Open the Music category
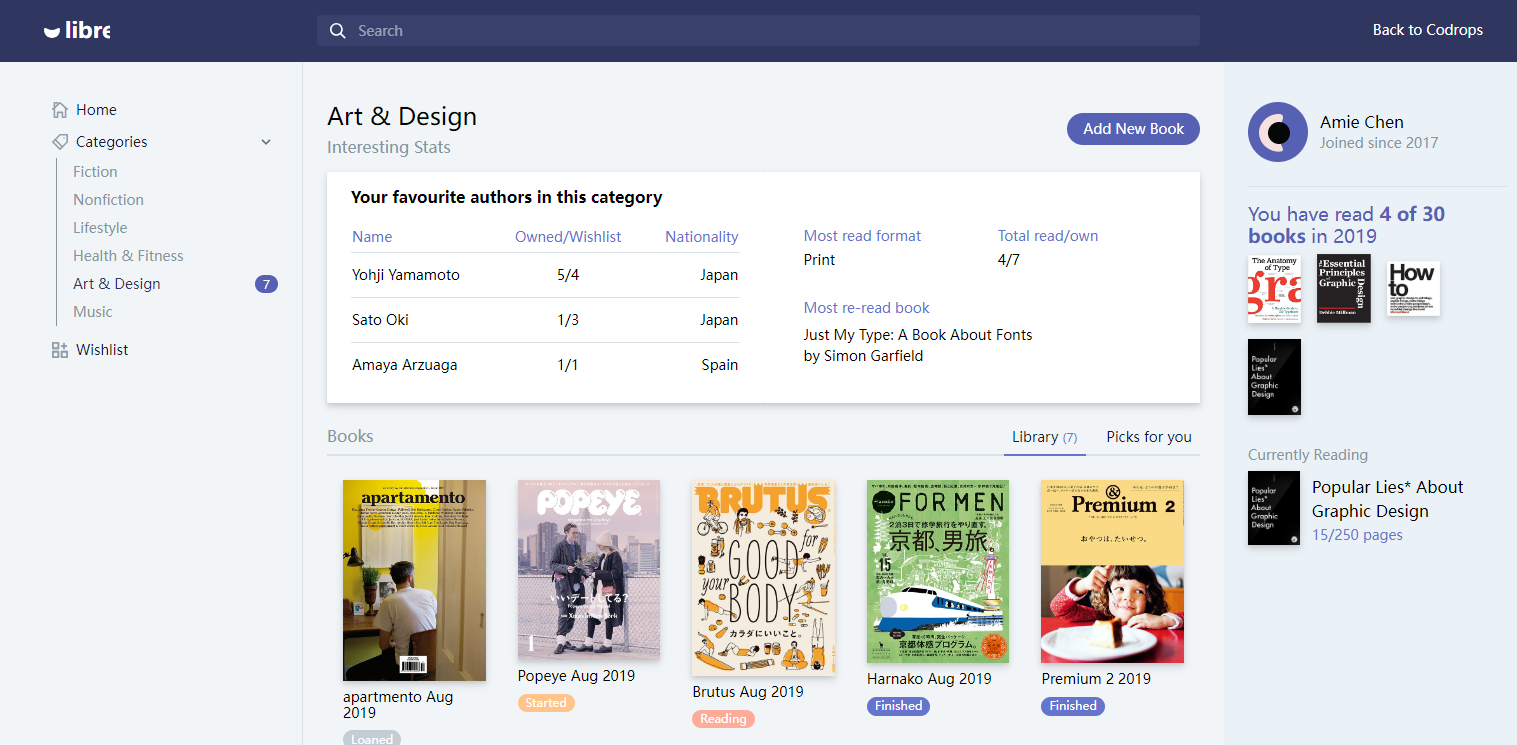Viewport: 1517px width, 745px height. [93, 312]
